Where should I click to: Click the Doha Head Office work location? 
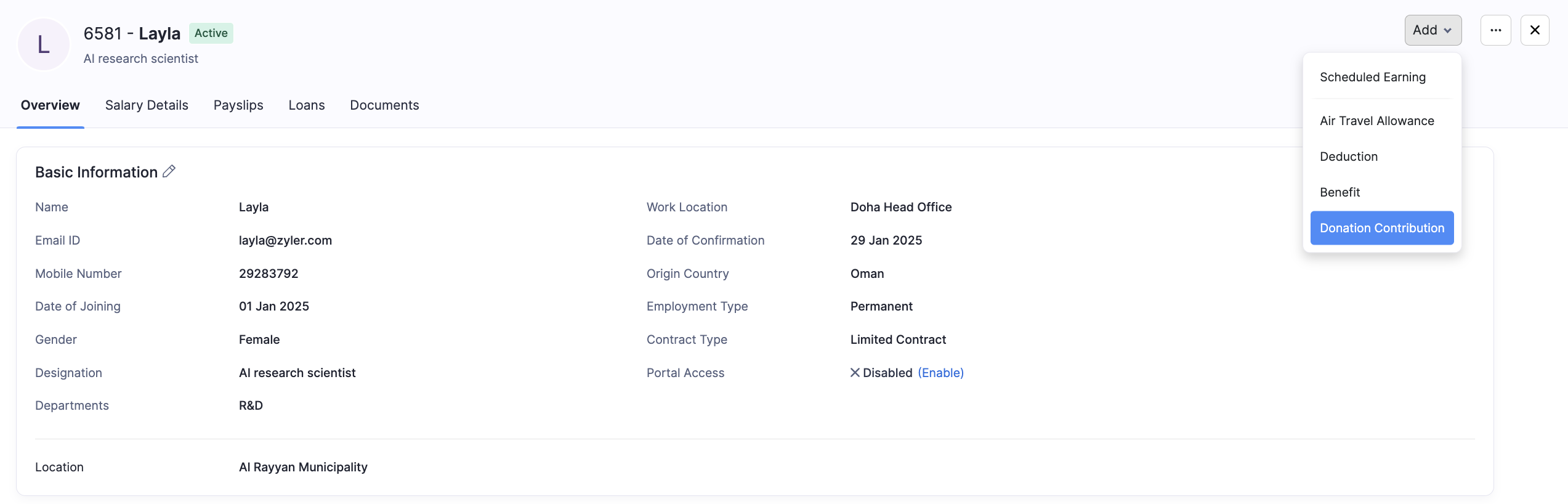(x=900, y=207)
